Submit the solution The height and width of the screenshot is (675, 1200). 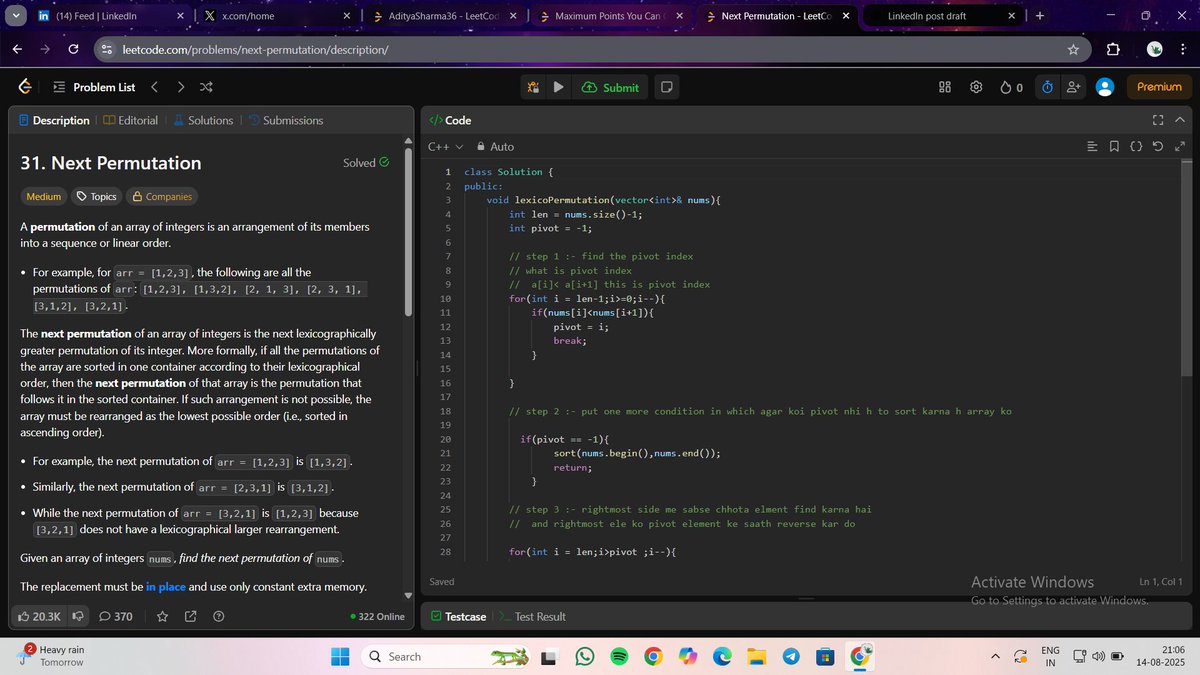(x=609, y=87)
